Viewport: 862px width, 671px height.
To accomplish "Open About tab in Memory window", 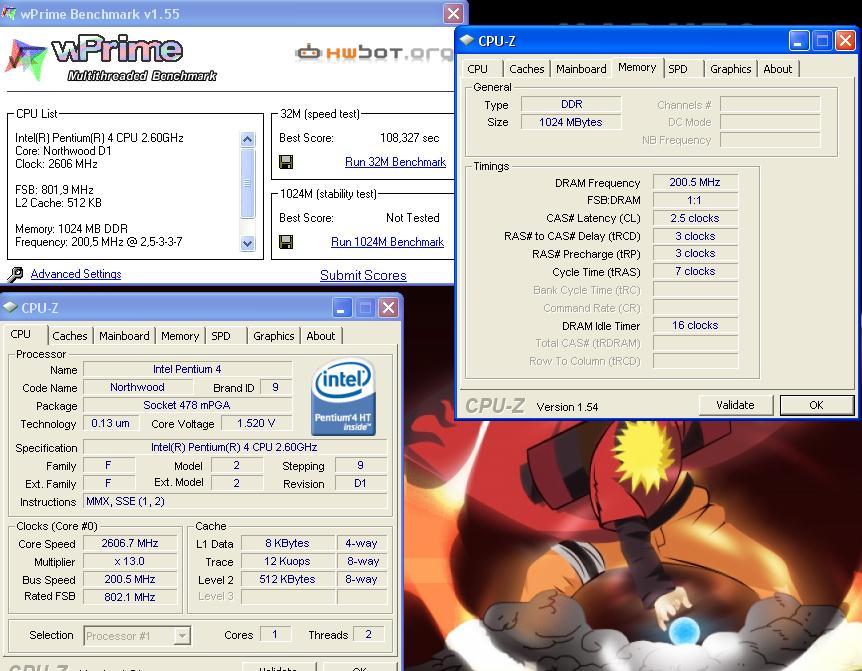I will point(778,69).
